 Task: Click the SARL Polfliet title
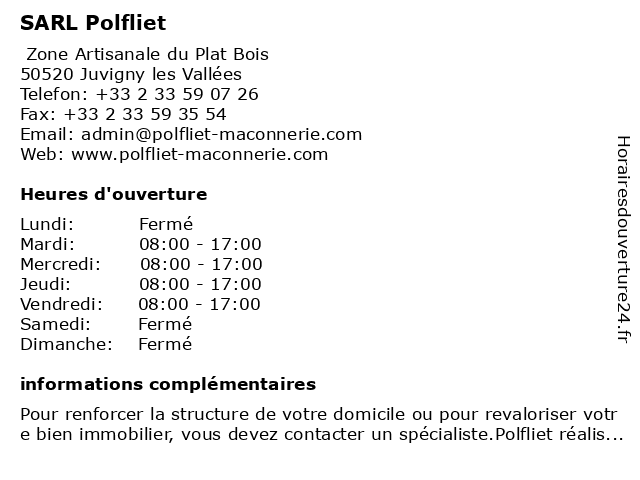pyautogui.click(x=93, y=23)
